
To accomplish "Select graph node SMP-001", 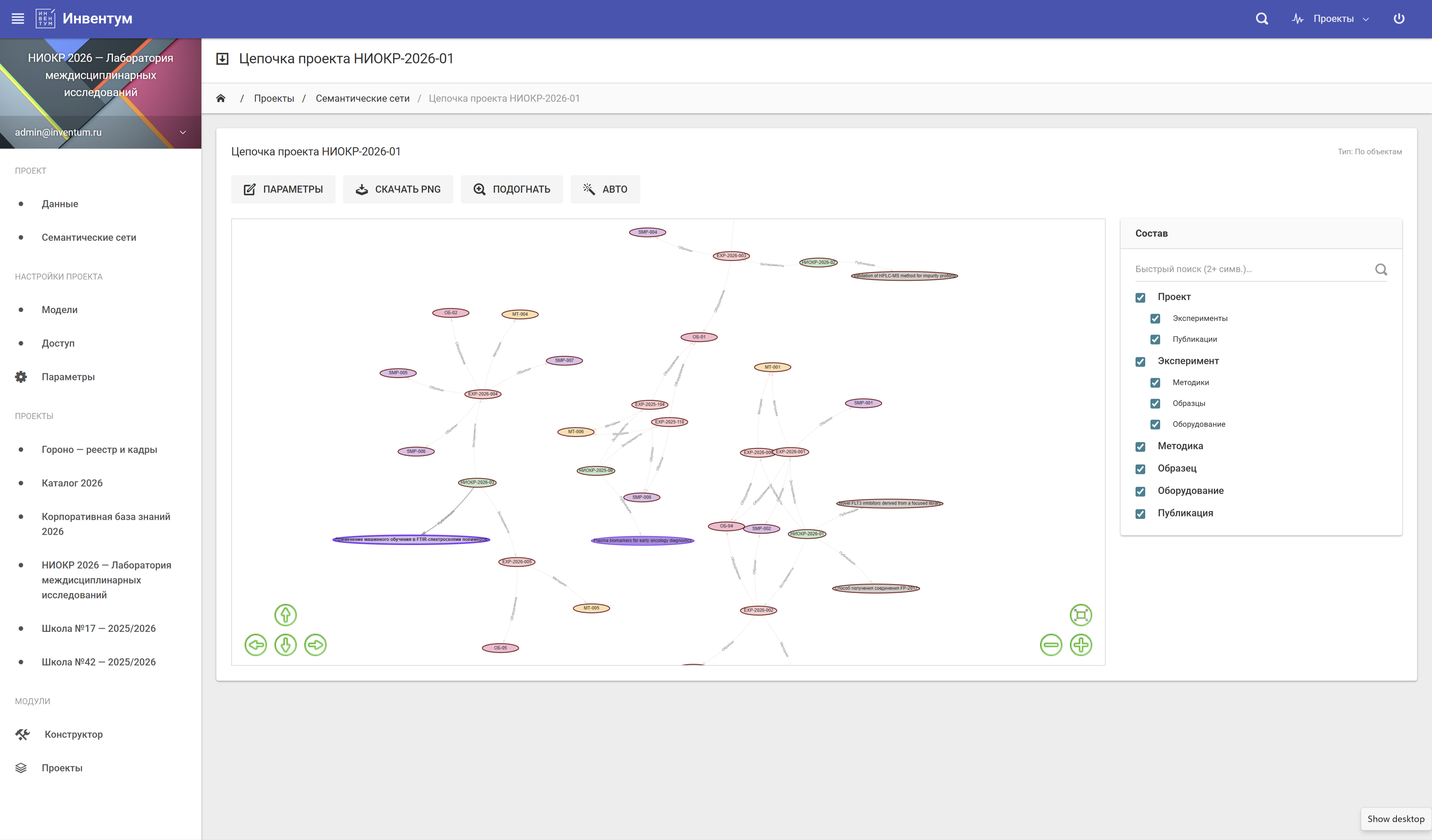I will coord(863,403).
